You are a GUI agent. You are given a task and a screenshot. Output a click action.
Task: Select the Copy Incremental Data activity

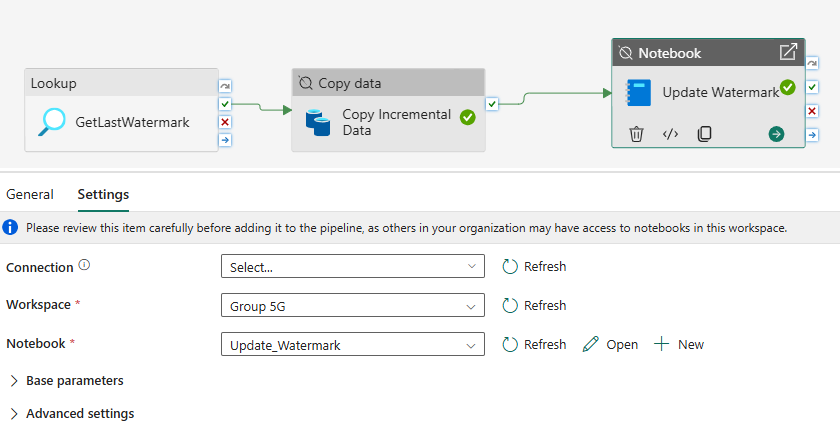(388, 110)
